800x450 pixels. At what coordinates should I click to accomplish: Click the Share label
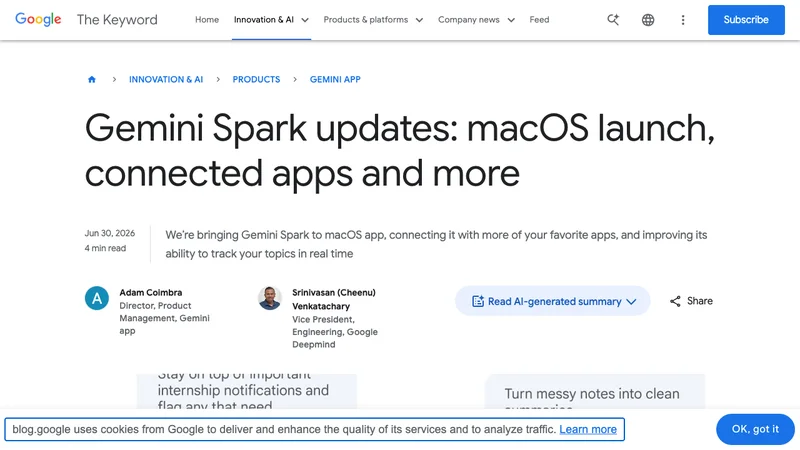pos(699,301)
